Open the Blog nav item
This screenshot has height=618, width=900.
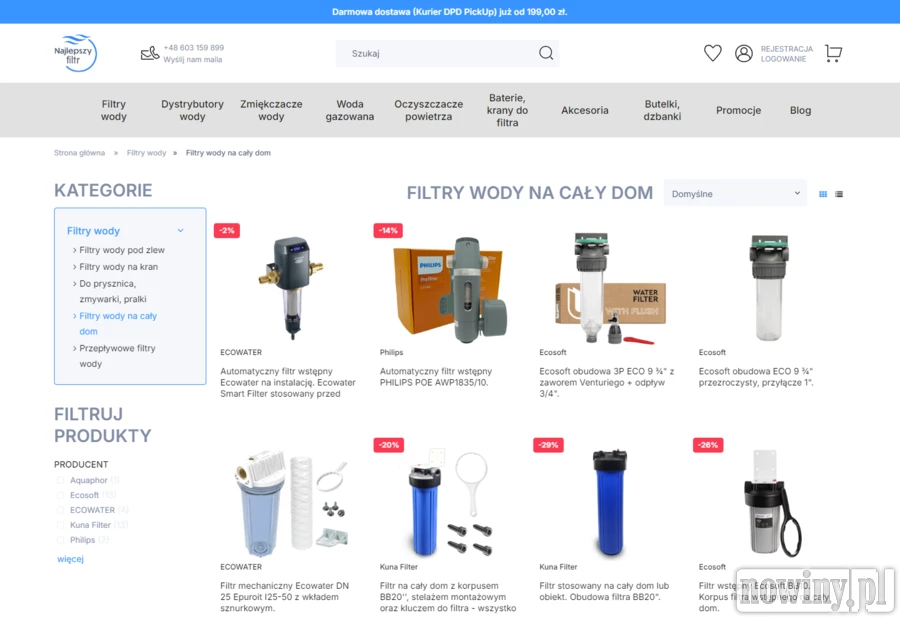click(800, 110)
